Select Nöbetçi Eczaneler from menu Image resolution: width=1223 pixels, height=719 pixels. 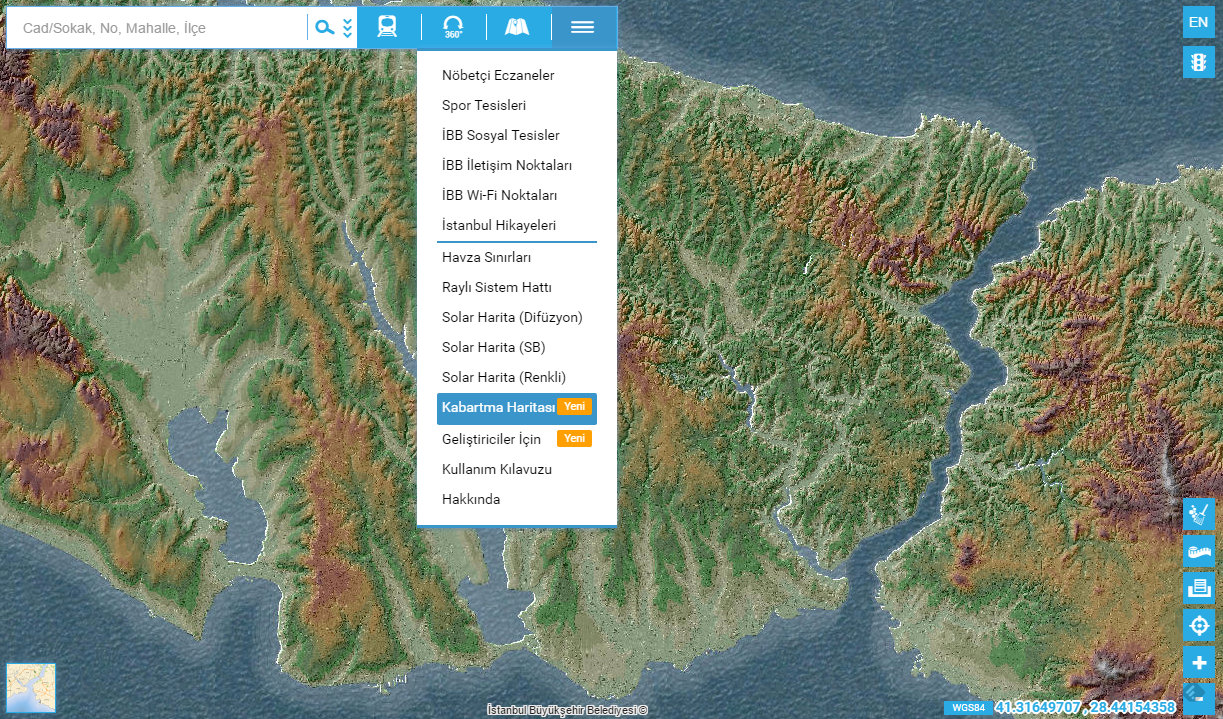(x=498, y=76)
